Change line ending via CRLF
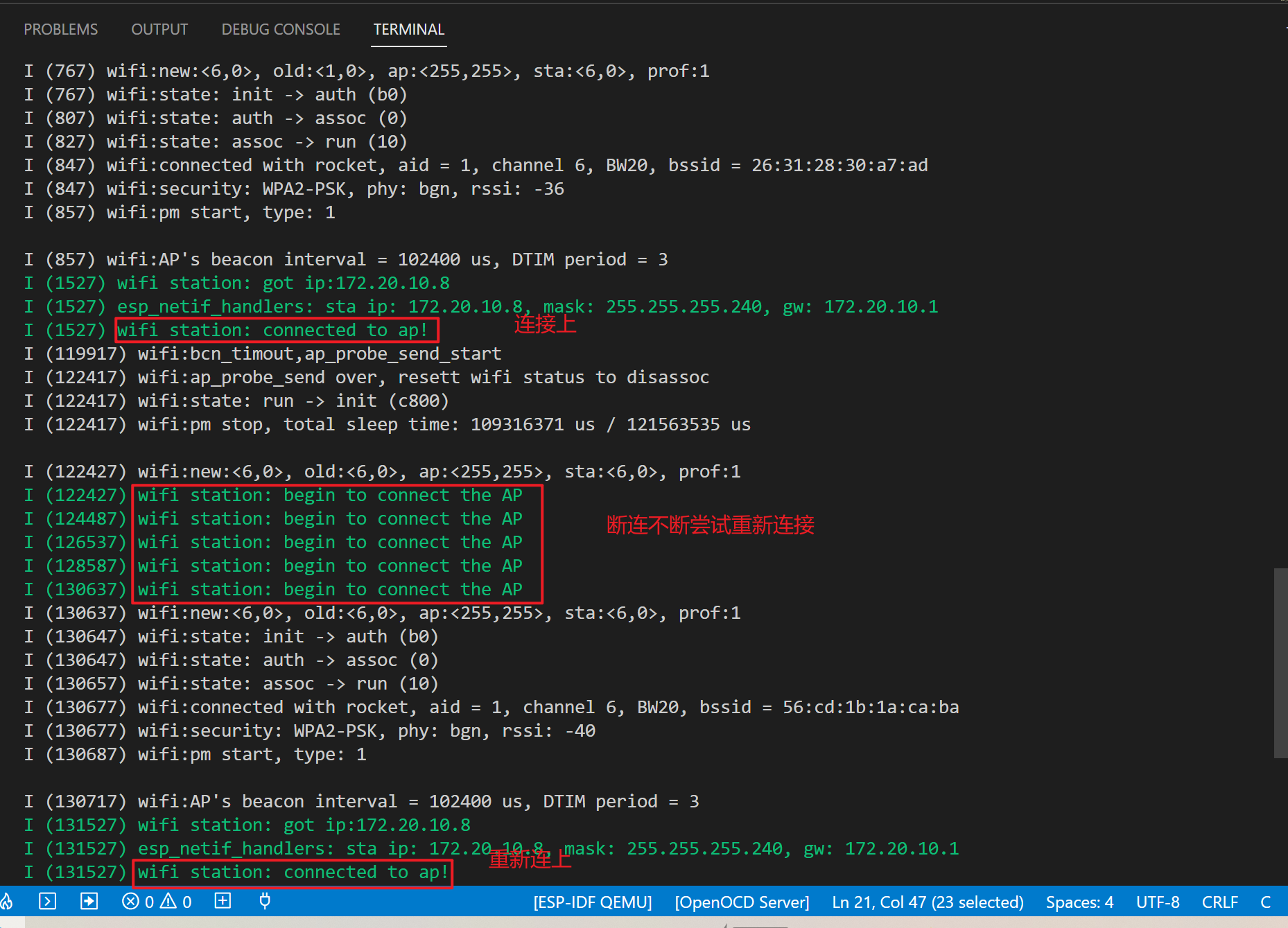 click(x=1220, y=902)
